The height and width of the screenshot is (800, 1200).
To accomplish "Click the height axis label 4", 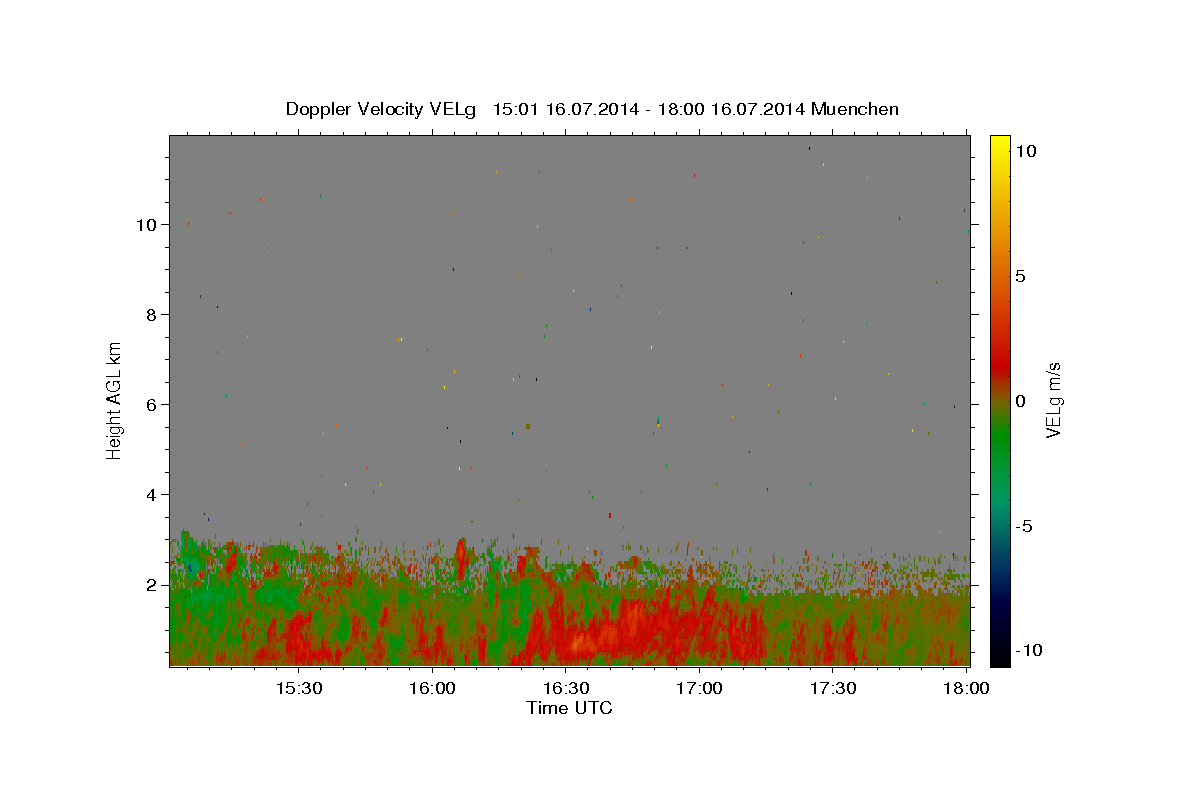I will pyautogui.click(x=152, y=495).
